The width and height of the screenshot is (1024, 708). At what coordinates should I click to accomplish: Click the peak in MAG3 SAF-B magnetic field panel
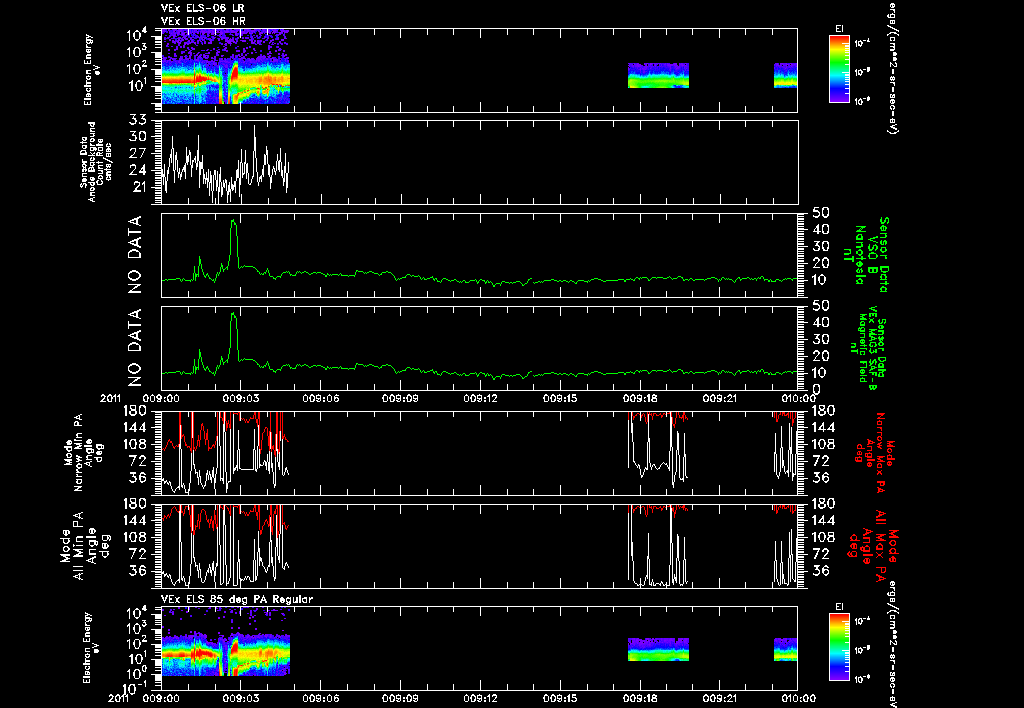(234, 316)
